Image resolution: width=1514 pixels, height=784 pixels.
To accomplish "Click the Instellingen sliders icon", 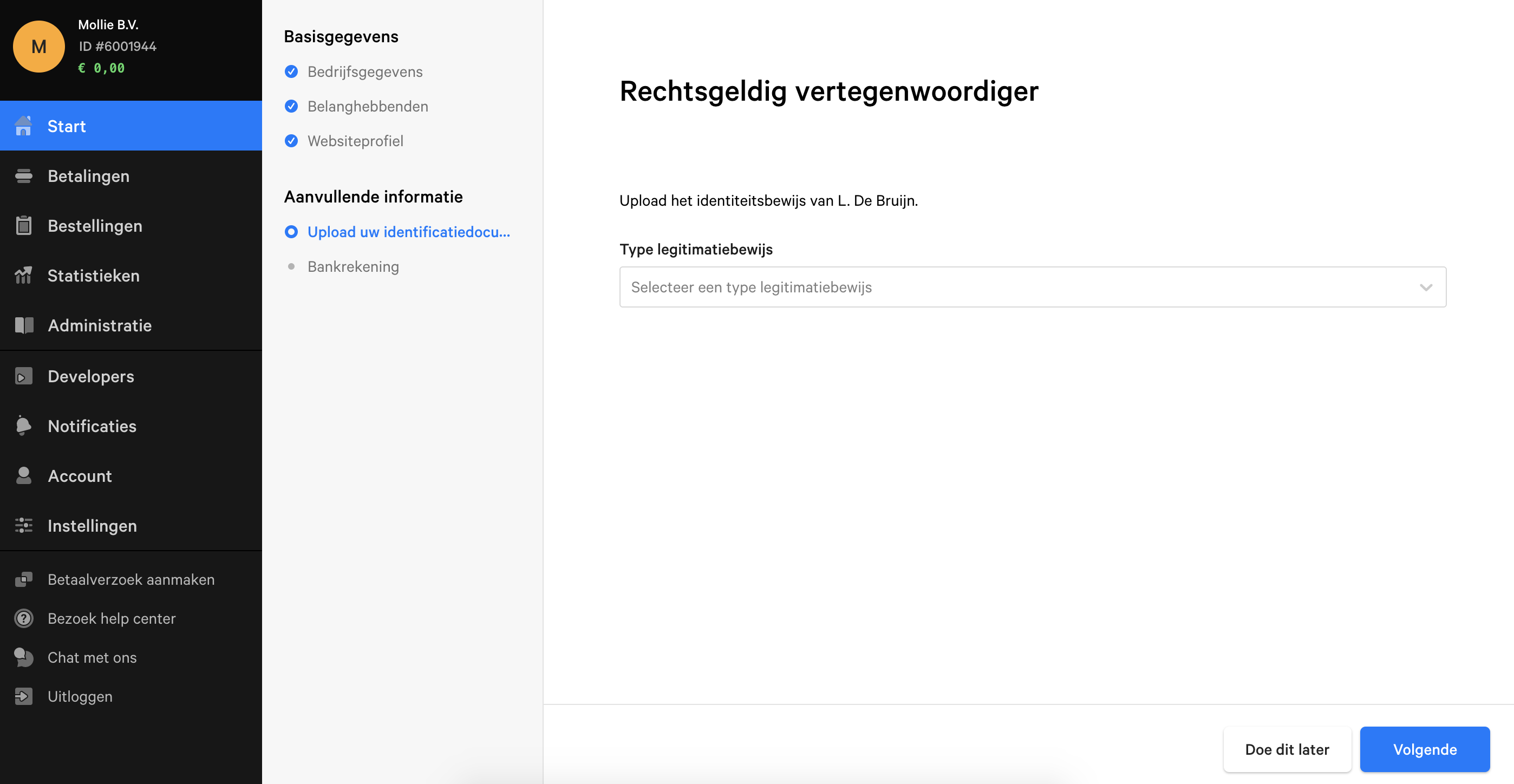I will click(23, 525).
